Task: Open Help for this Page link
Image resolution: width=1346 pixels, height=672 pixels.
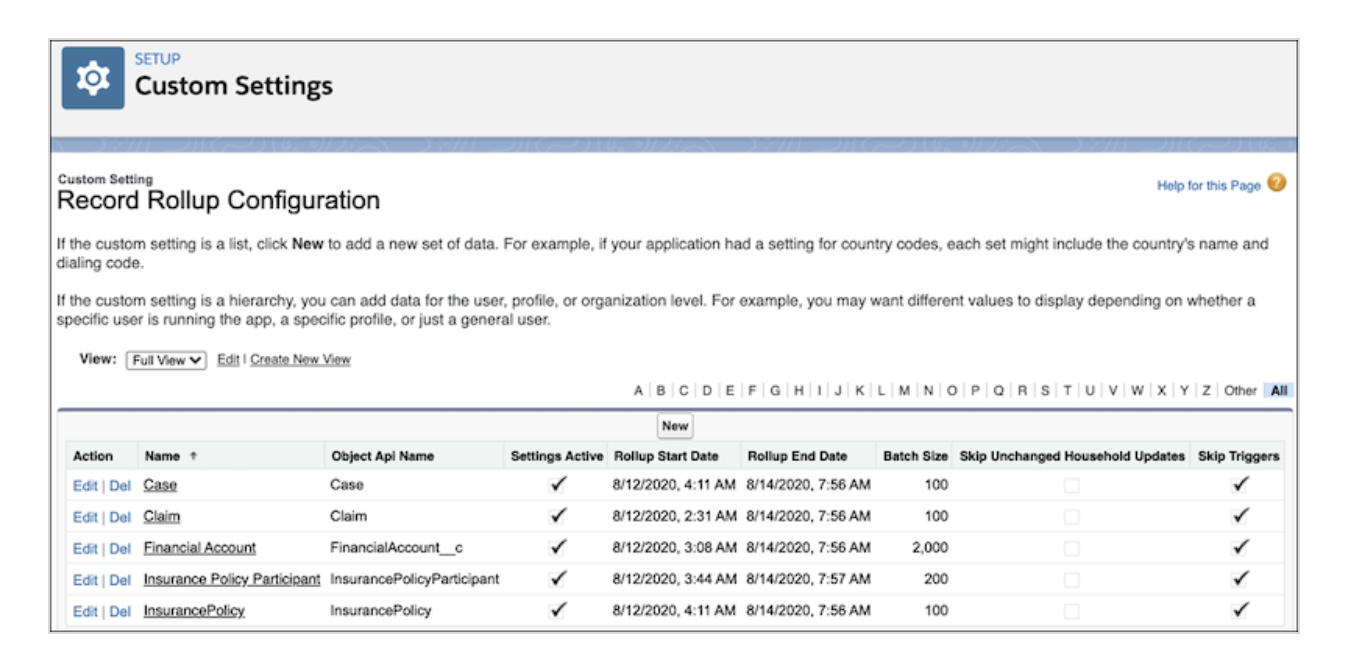Action: (x=1209, y=185)
